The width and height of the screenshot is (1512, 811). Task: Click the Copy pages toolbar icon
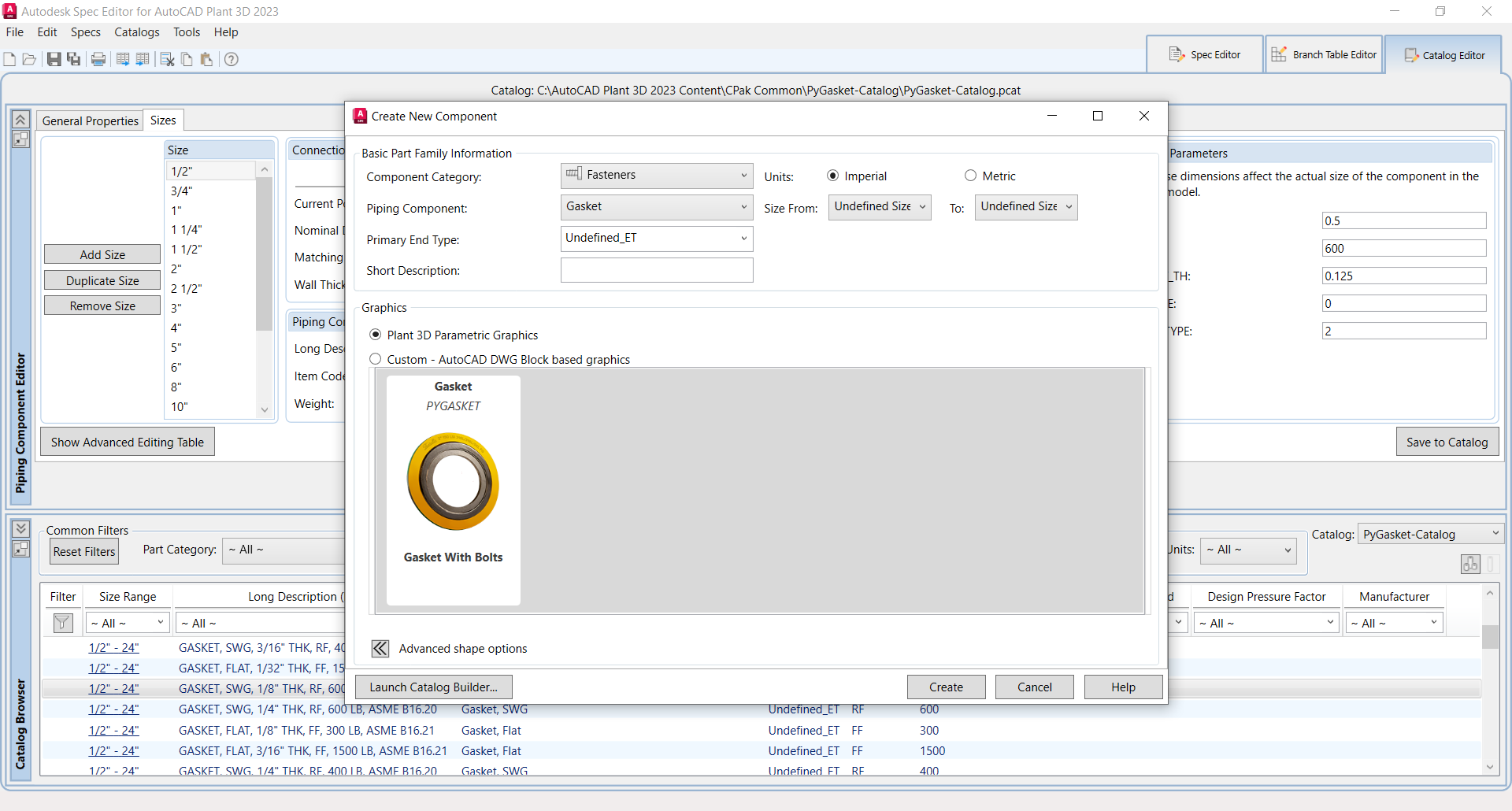[x=187, y=59]
